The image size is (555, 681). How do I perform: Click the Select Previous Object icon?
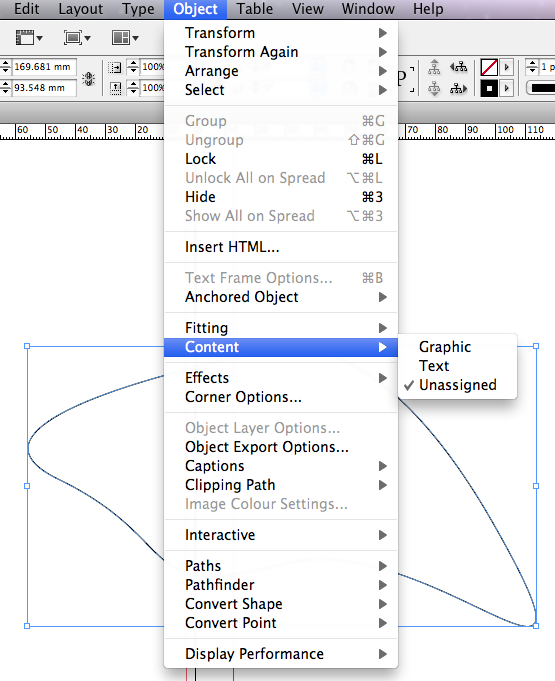point(458,67)
